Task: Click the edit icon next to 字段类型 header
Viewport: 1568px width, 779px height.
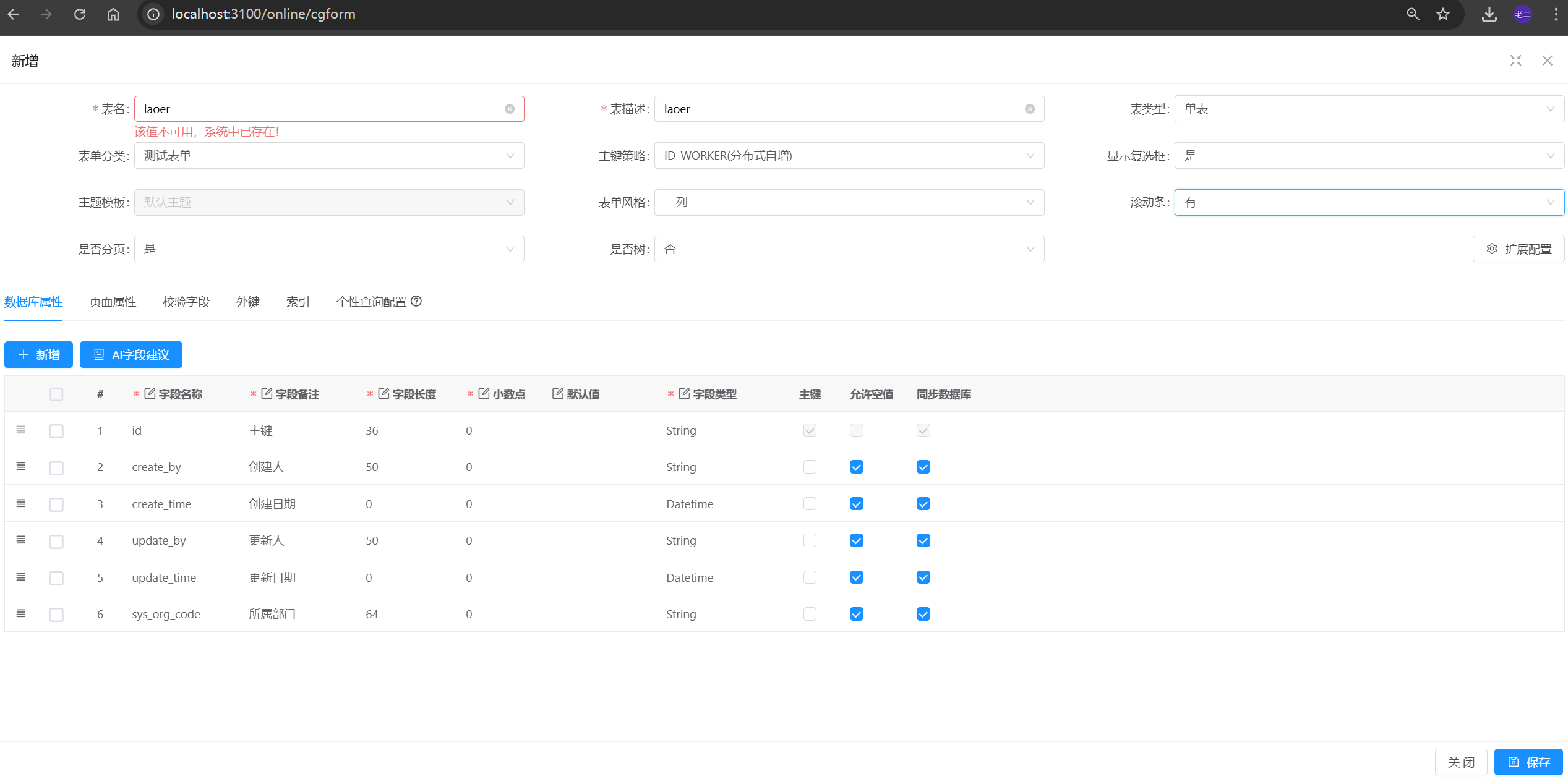Action: pyautogui.click(x=684, y=394)
